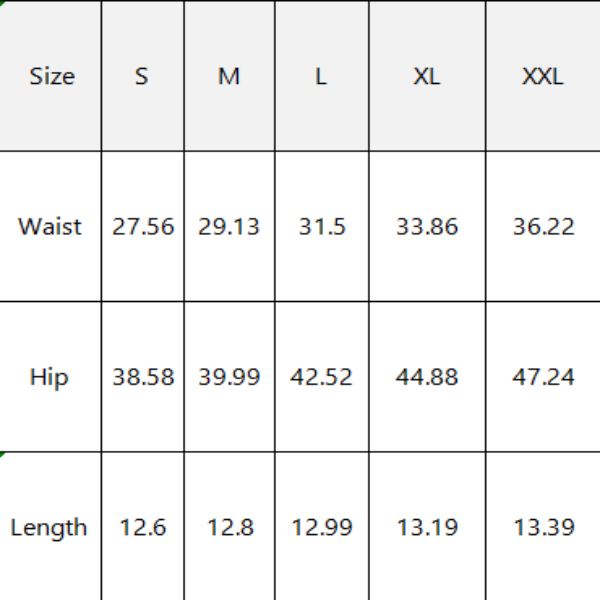Click the 42.52 hip cell
The height and width of the screenshot is (600, 600).
click(x=321, y=377)
